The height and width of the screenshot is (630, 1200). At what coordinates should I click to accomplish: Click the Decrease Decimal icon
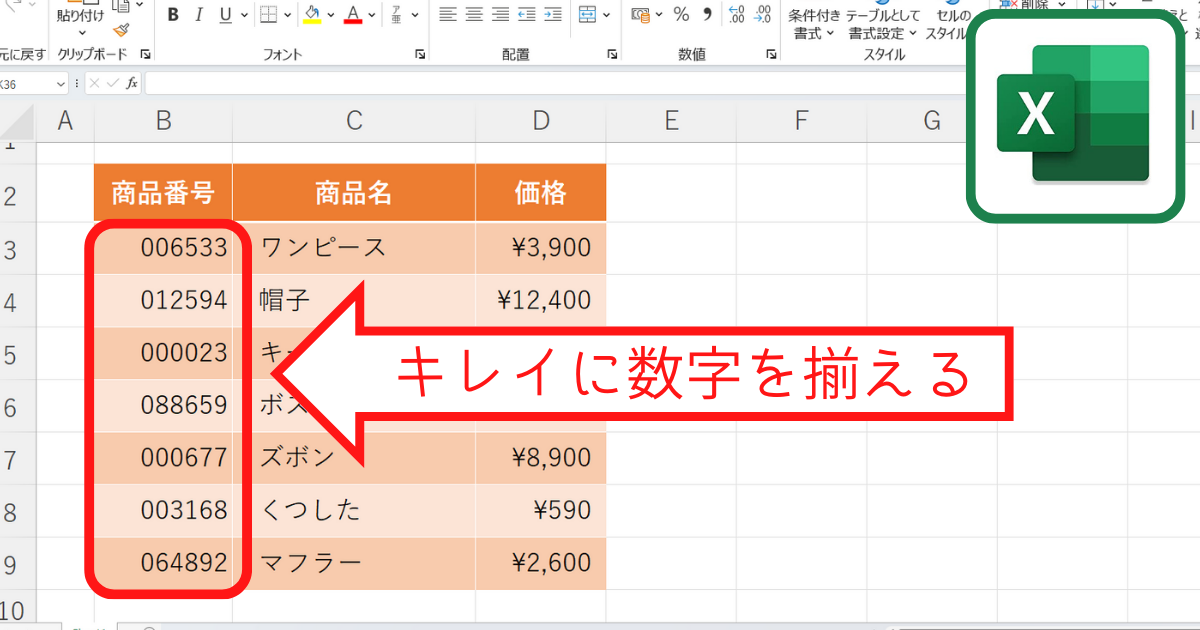click(x=762, y=15)
